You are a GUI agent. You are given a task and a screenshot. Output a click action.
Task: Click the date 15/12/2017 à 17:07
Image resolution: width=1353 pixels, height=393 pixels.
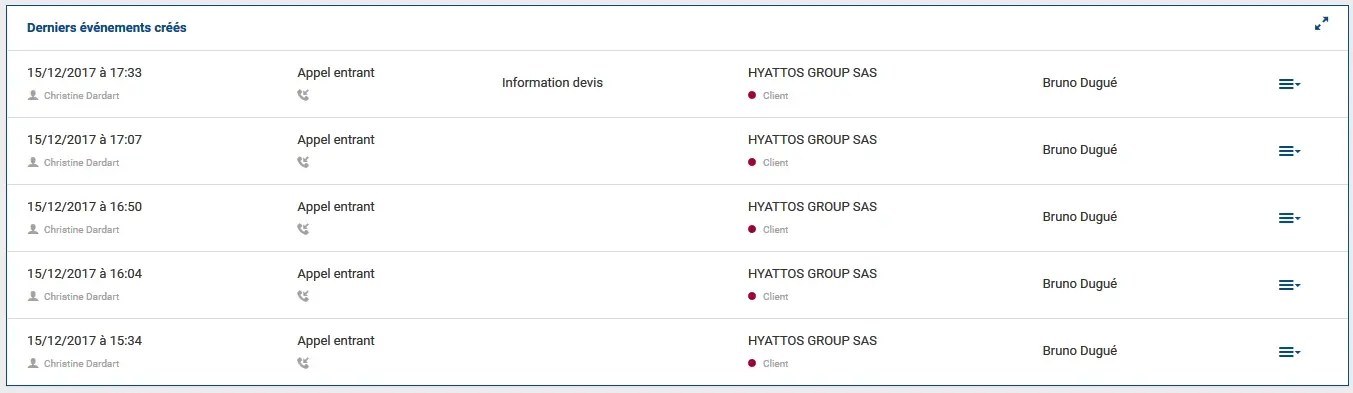point(84,140)
